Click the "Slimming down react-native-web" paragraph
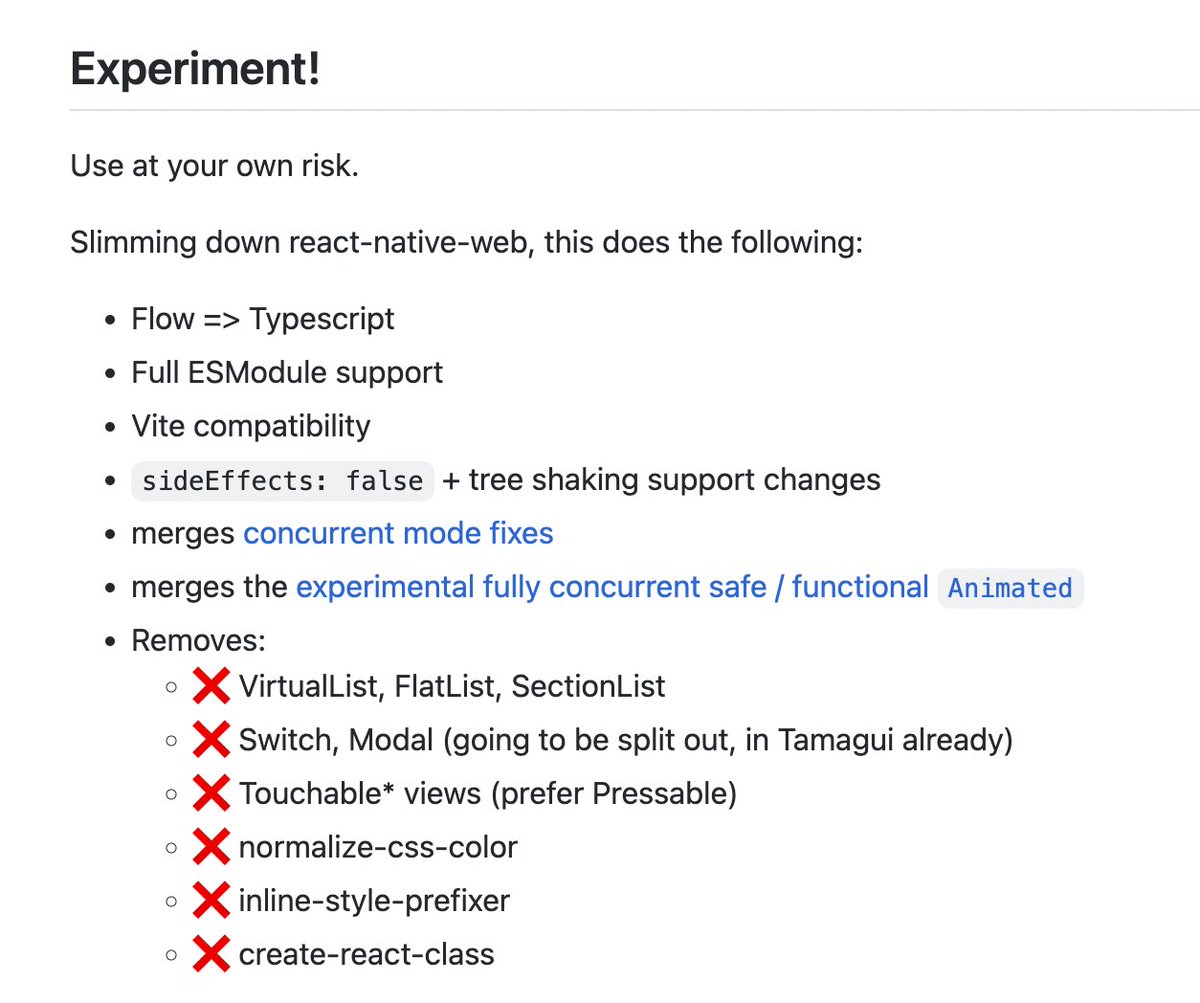This screenshot has width=1200, height=1003. [x=466, y=242]
